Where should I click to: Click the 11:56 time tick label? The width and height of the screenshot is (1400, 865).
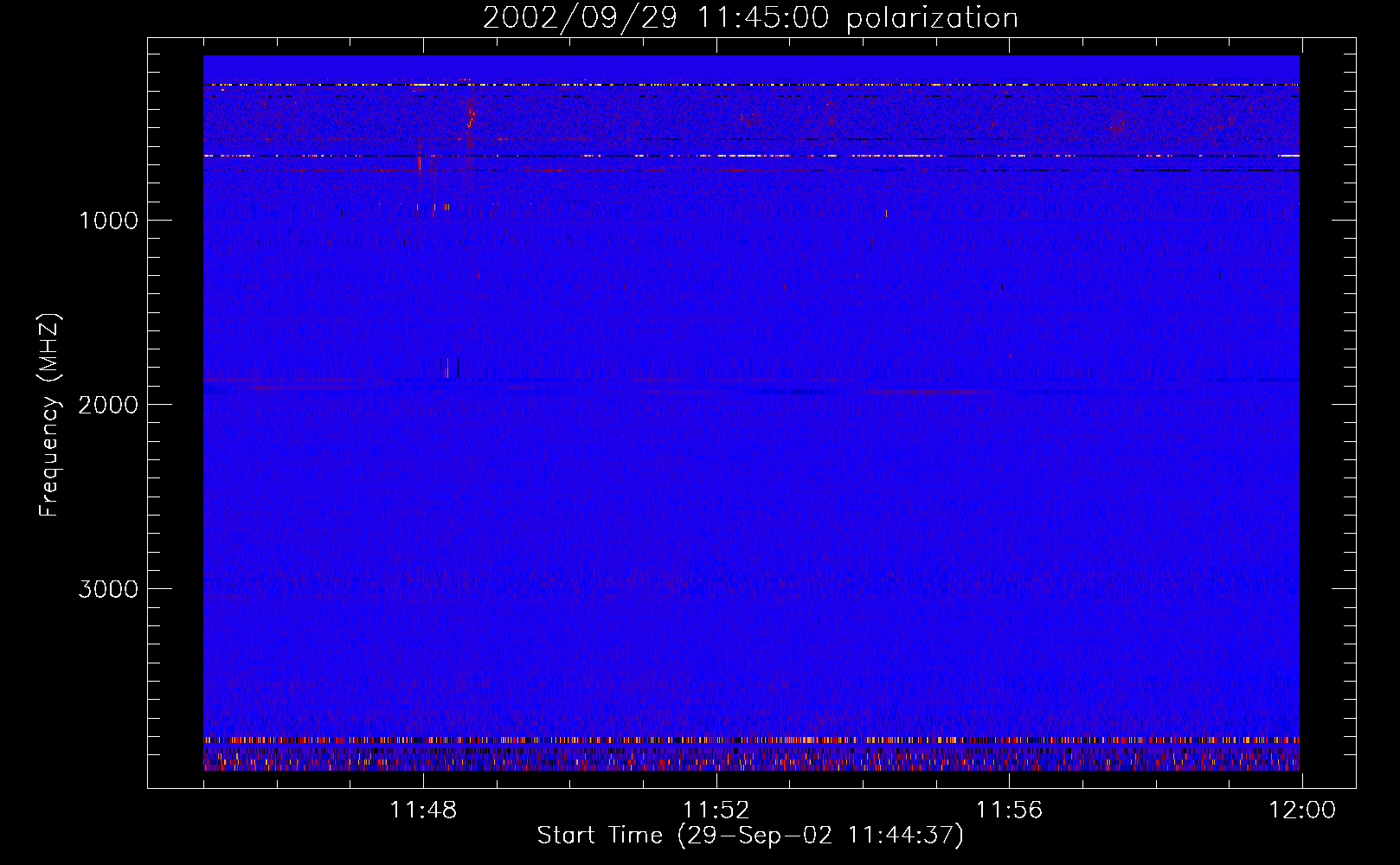click(x=1010, y=811)
